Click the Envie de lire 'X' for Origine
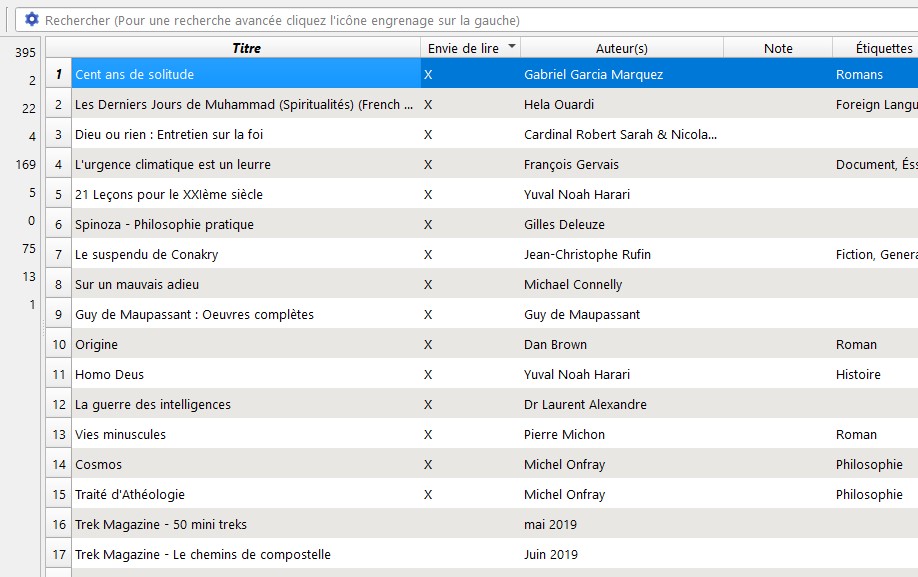 [428, 345]
